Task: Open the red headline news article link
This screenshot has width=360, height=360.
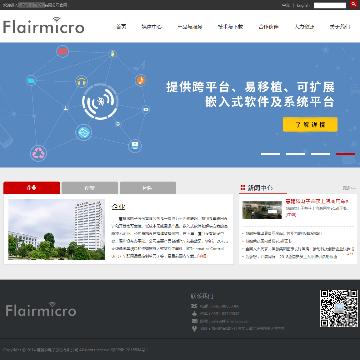Action: [318, 202]
